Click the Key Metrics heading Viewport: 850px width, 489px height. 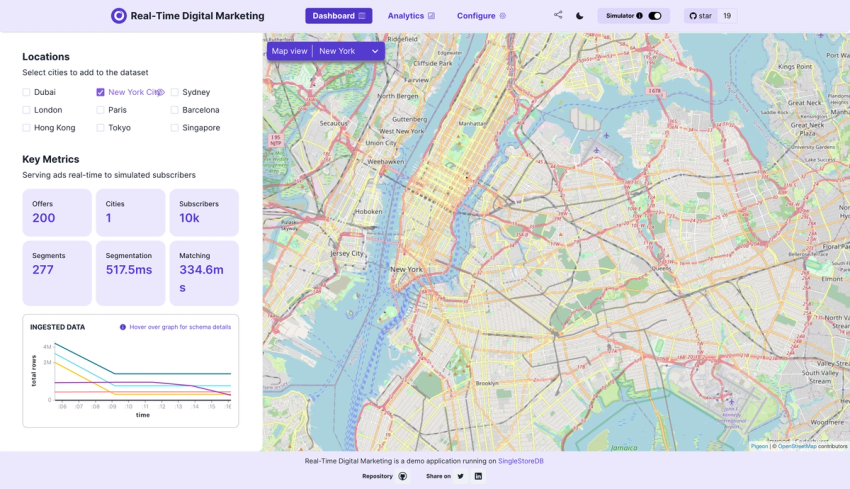pos(50,159)
